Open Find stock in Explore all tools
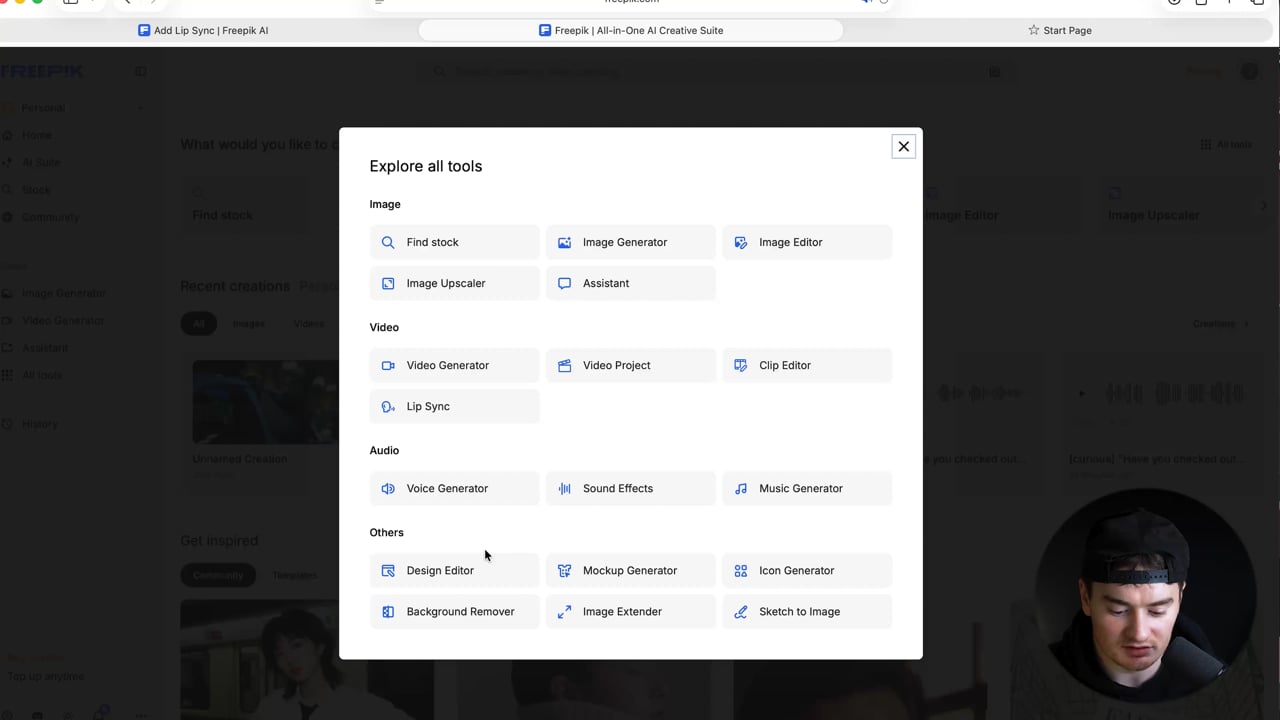The height and width of the screenshot is (720, 1280). click(x=454, y=242)
